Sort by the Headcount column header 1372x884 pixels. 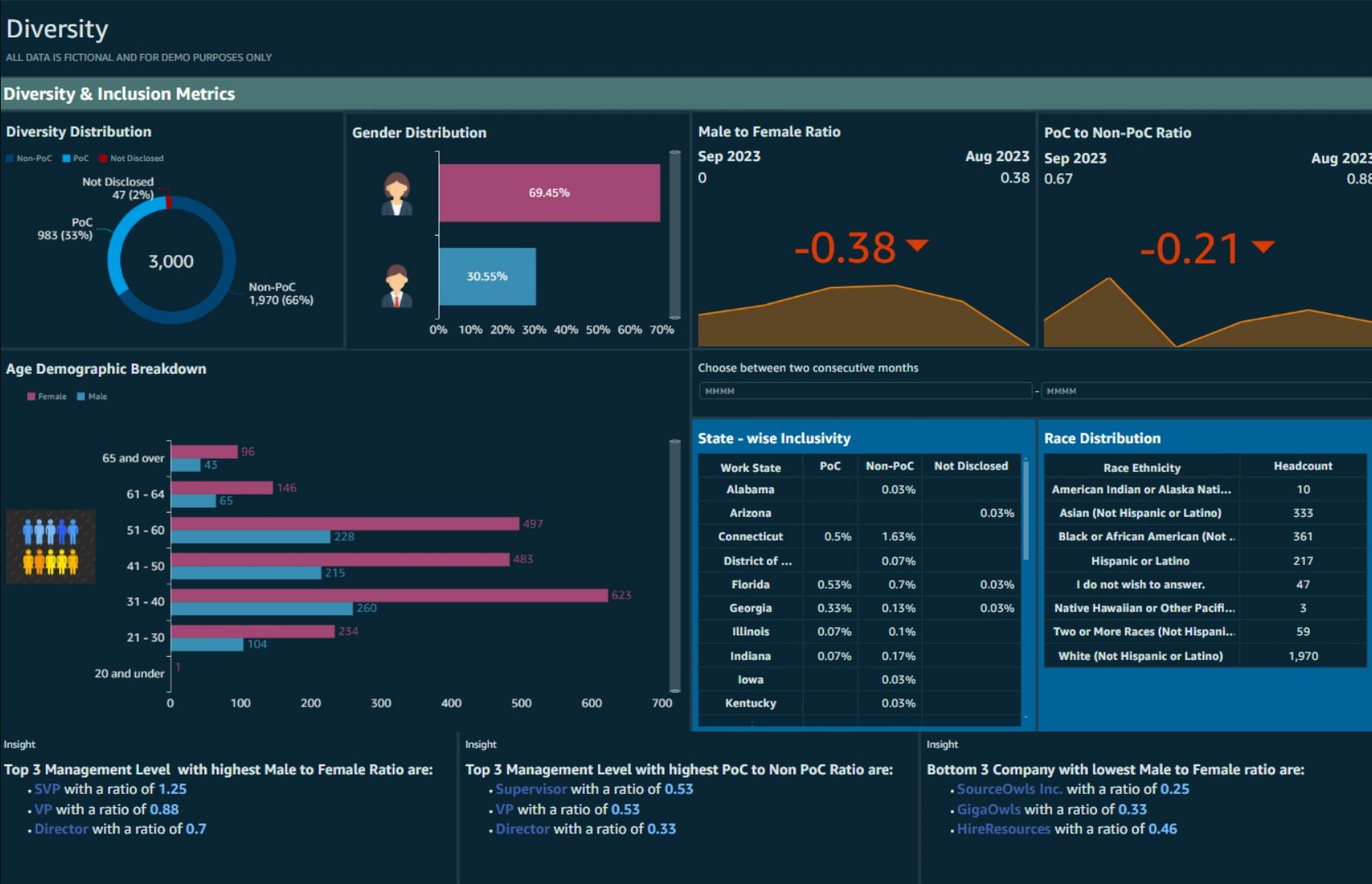(x=1303, y=466)
